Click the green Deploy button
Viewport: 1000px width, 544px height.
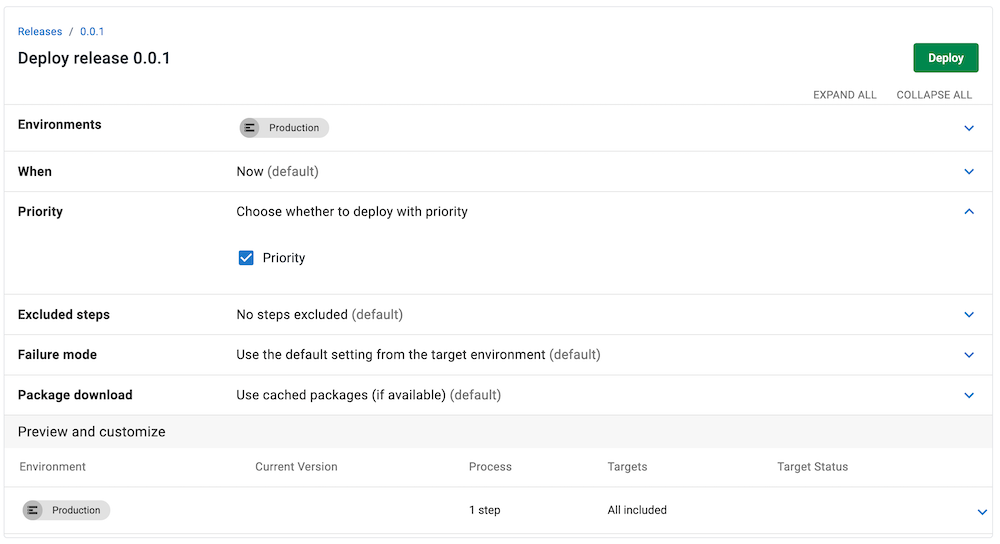945,58
